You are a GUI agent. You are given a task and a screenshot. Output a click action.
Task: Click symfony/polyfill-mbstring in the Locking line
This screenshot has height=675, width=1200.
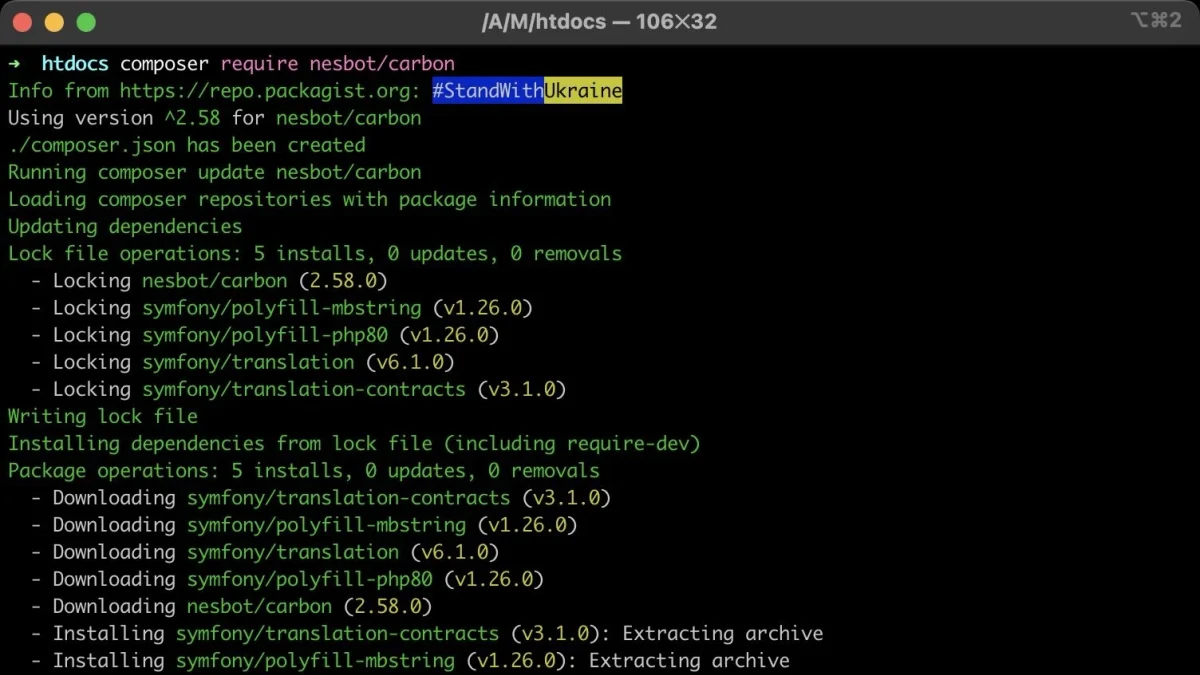point(281,308)
